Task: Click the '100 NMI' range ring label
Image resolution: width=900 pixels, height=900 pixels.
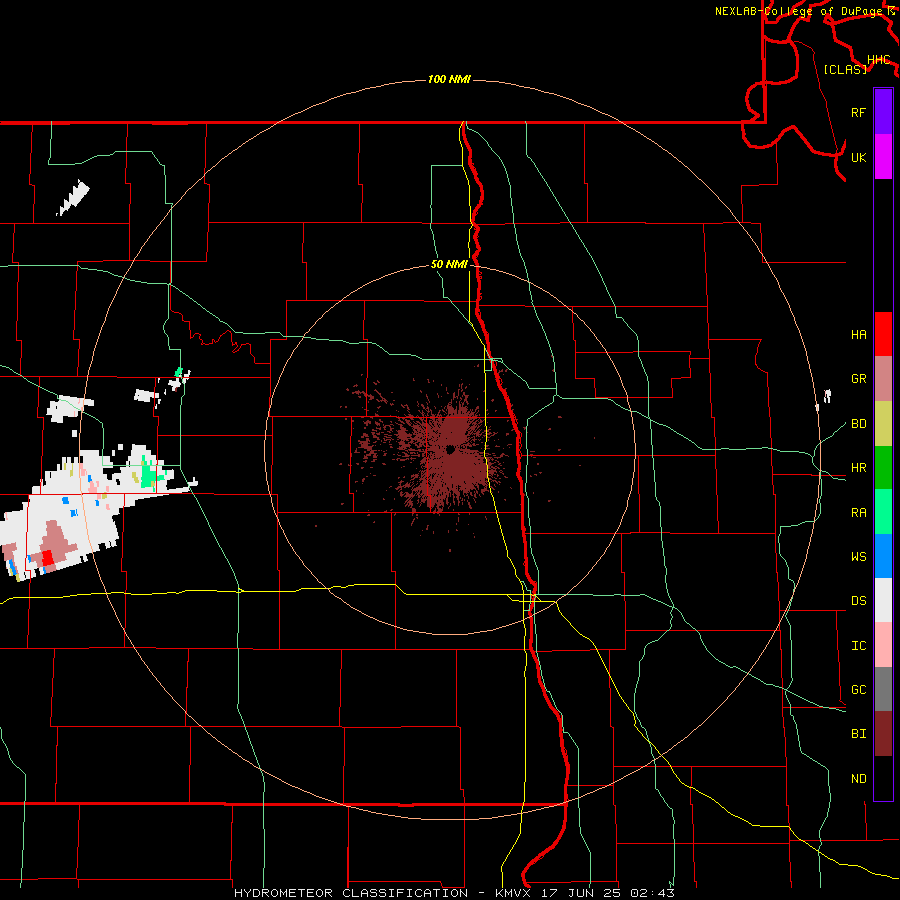Action: 449,79
